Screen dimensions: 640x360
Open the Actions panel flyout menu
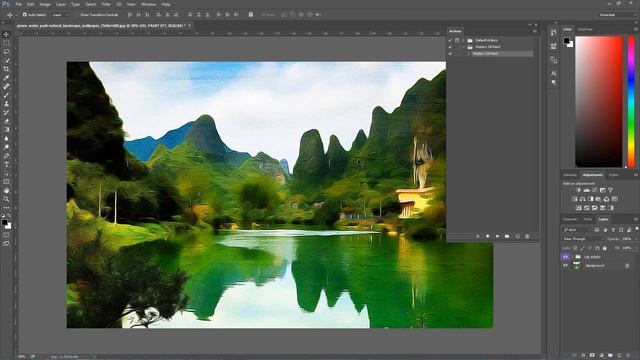(x=535, y=31)
